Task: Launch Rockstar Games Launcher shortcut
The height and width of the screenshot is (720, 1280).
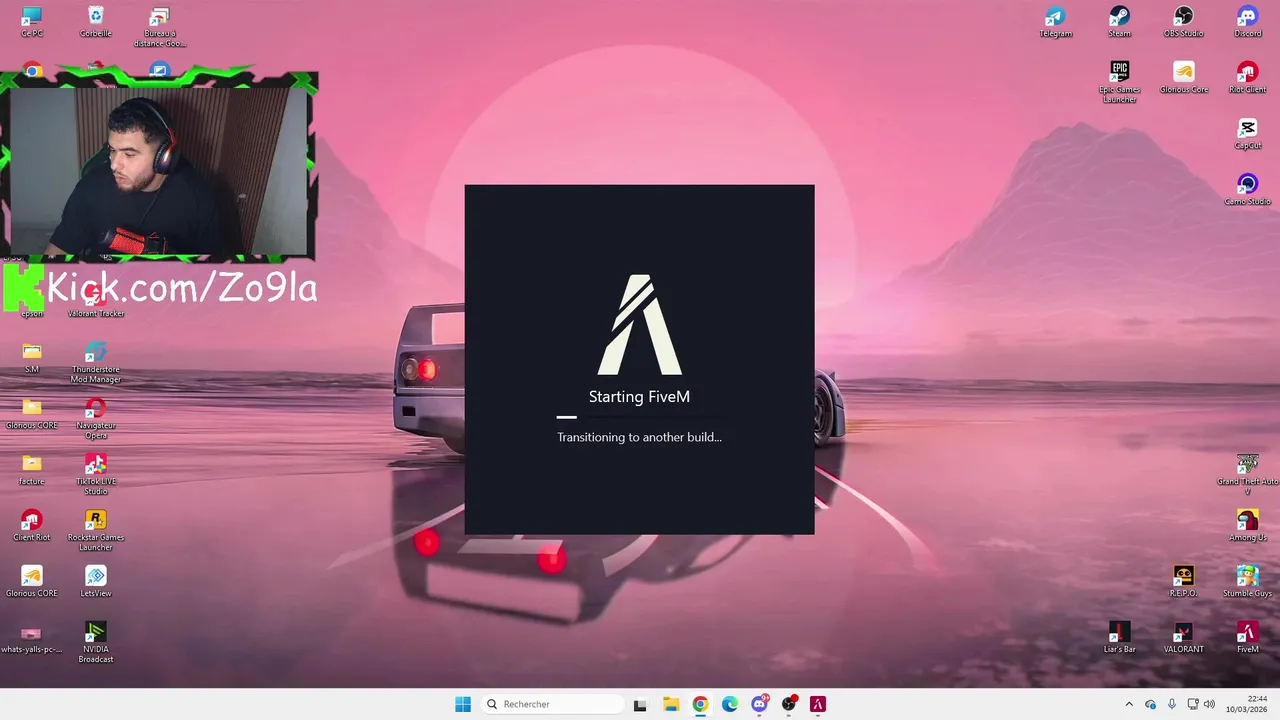Action: [96, 531]
